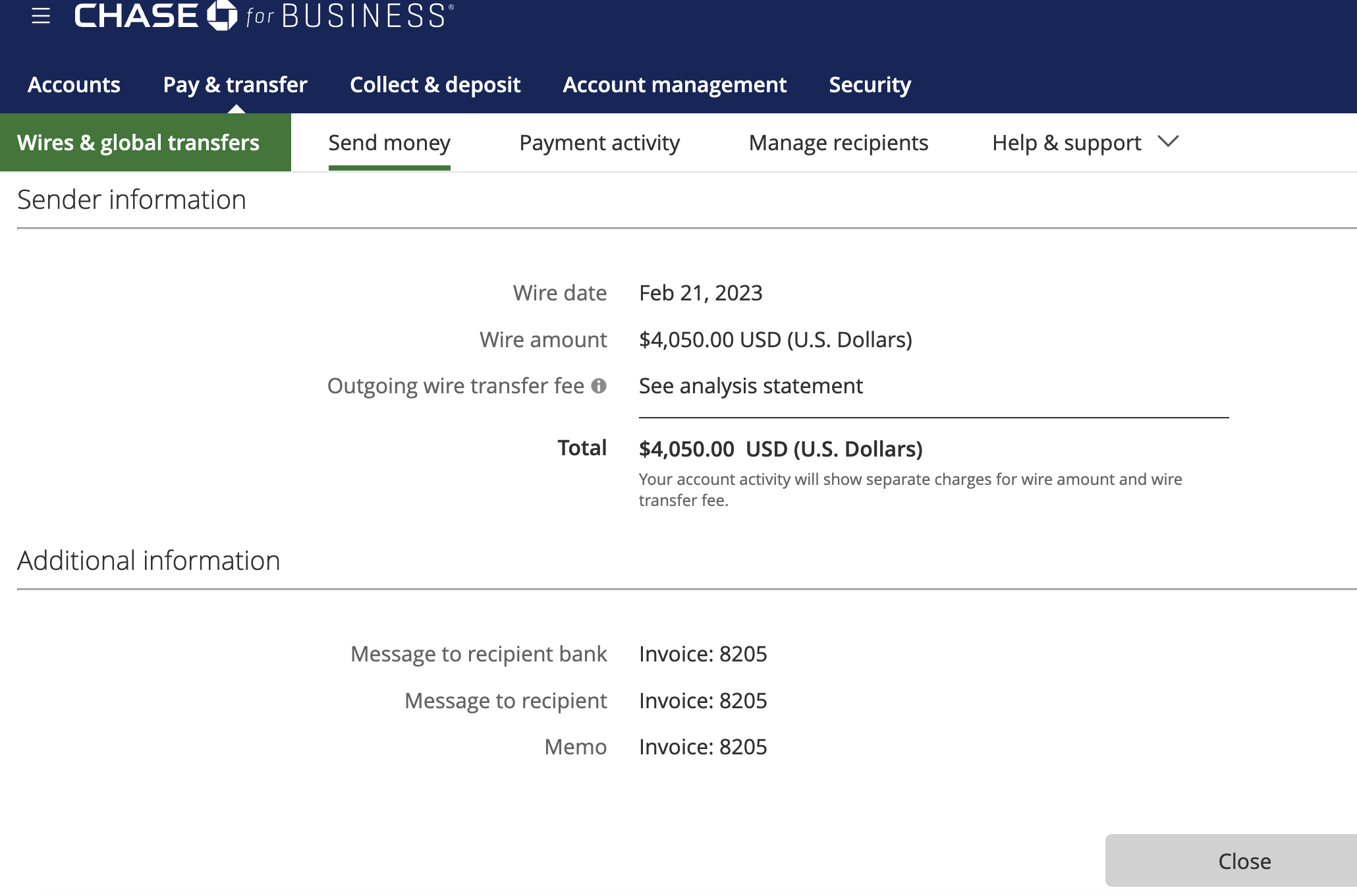This screenshot has height=896, width=1357.
Task: Open the hamburger navigation menu
Action: pyautogui.click(x=41, y=16)
